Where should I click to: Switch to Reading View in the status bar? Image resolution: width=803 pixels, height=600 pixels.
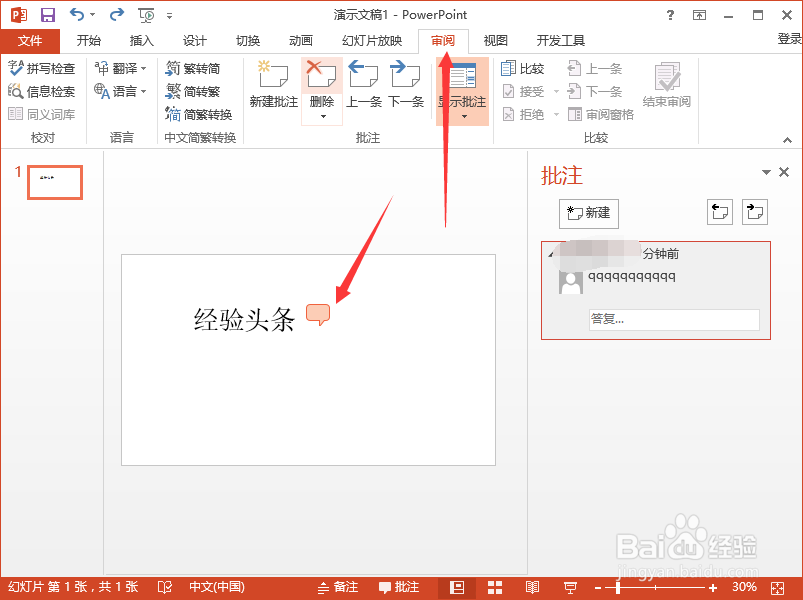click(531, 587)
